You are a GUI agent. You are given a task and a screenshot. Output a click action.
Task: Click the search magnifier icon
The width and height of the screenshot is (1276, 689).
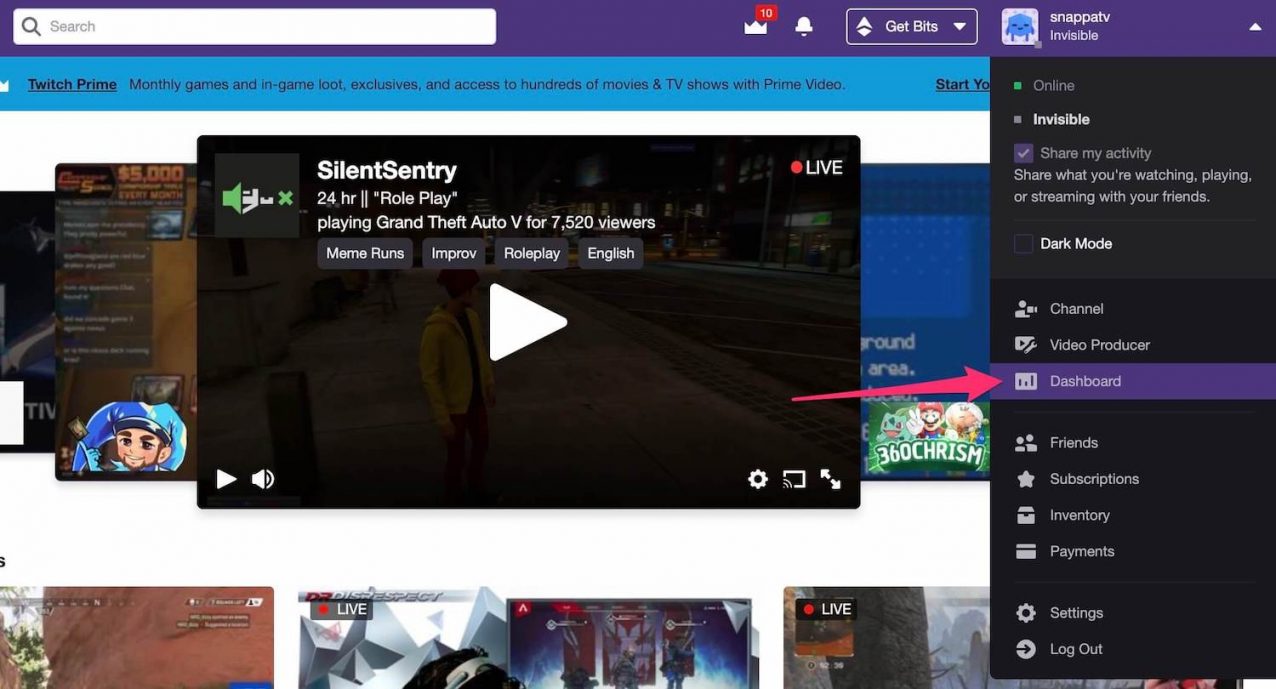click(x=31, y=26)
